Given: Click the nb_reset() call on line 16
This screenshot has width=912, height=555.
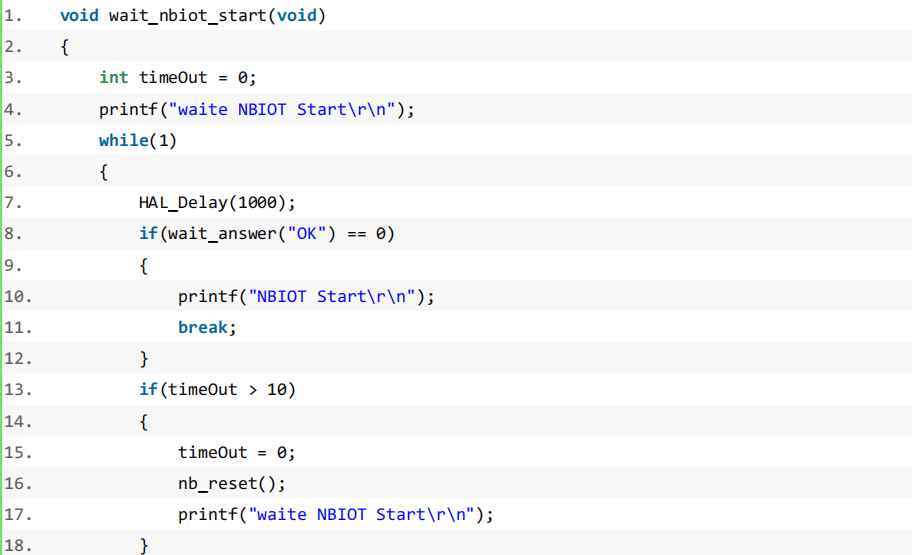Looking at the screenshot, I should pyautogui.click(x=231, y=484).
